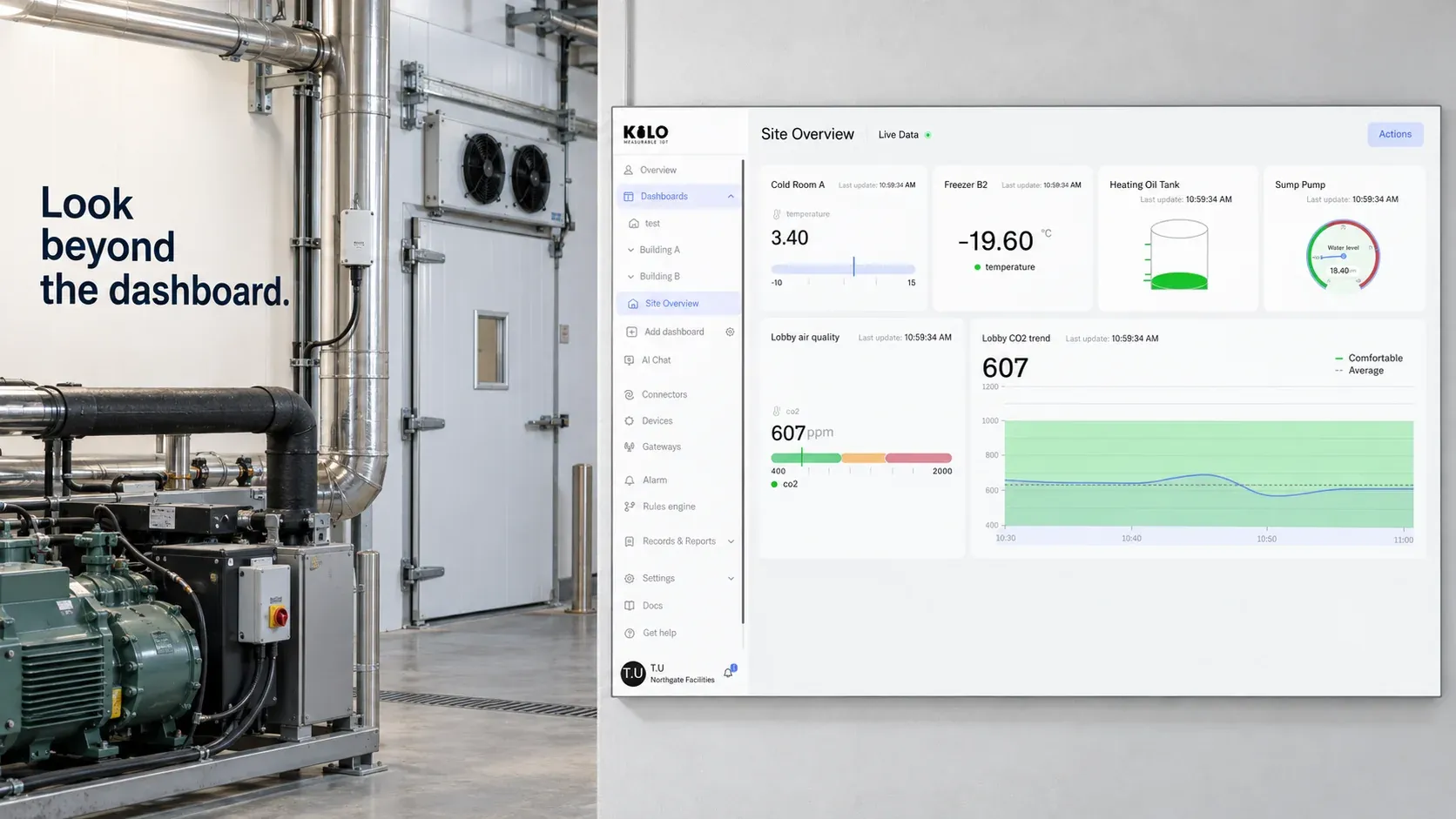Click thermometer icon in Cold Room A card
The image size is (1456, 819).
[777, 214]
